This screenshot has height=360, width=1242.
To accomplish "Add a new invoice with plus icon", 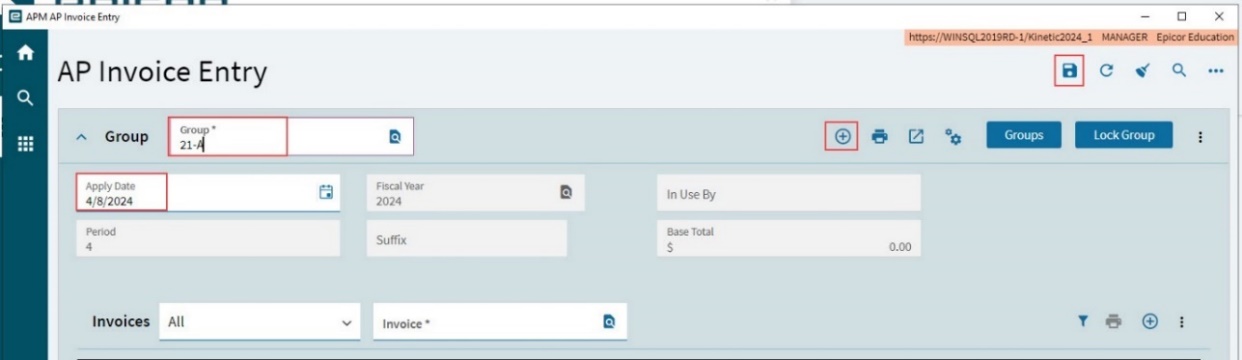I will [1150, 321].
